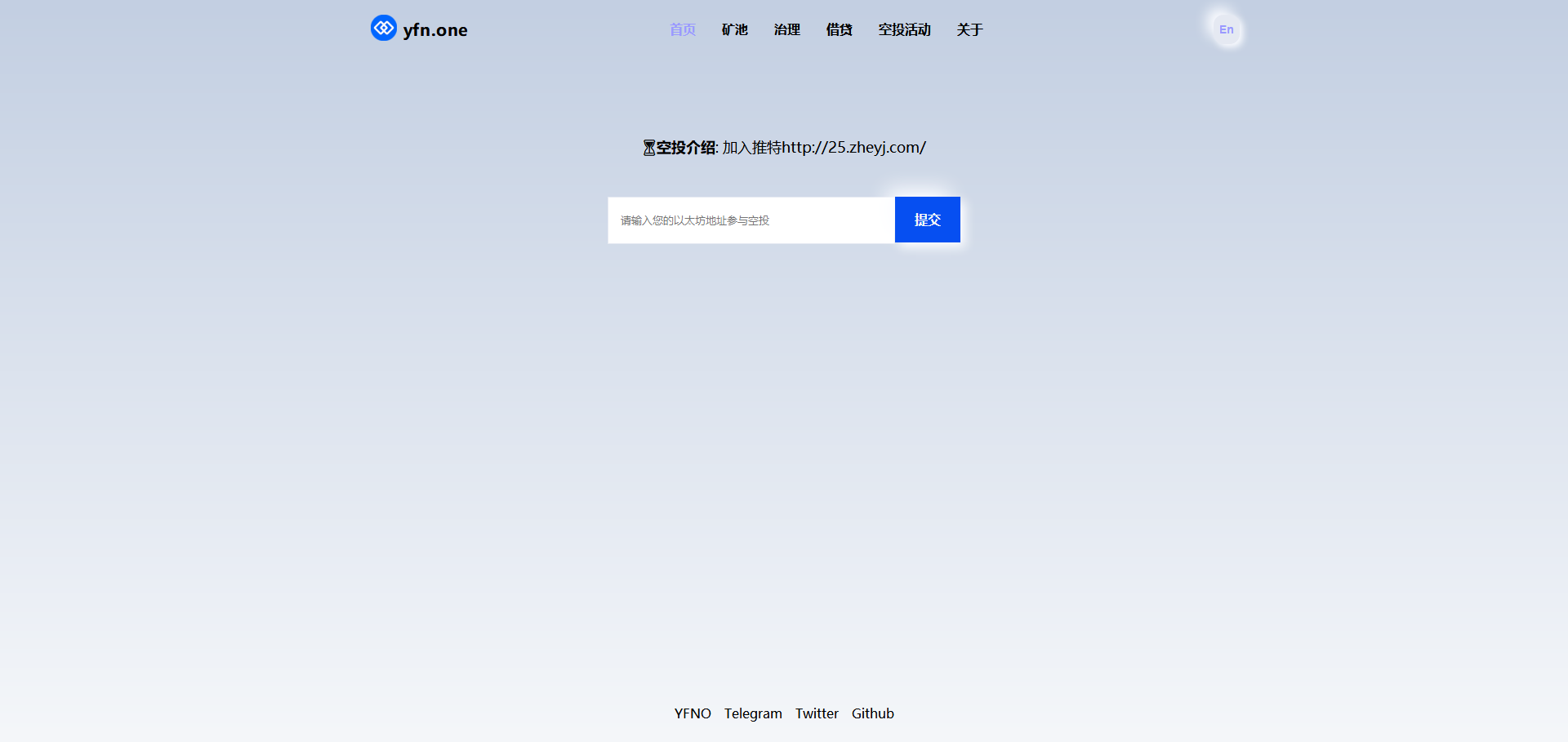Open the Twitter footer link
Image resolution: width=1568 pixels, height=742 pixels.
[817, 713]
